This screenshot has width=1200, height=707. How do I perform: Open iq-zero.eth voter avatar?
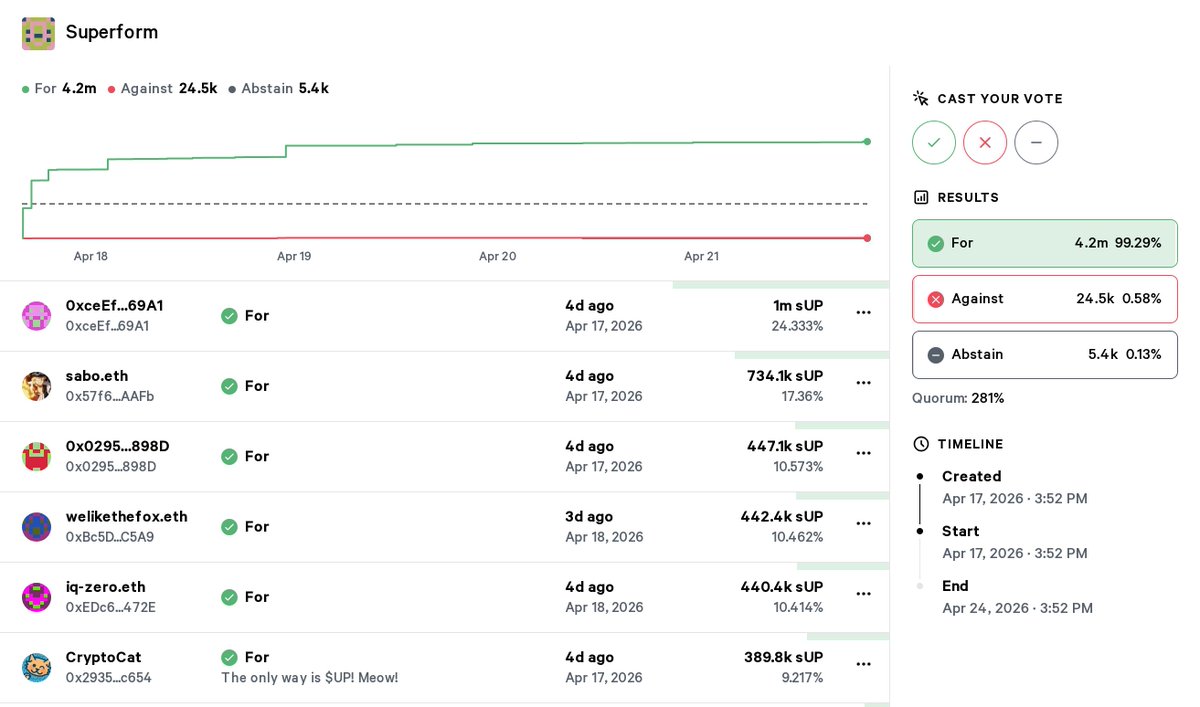37,597
